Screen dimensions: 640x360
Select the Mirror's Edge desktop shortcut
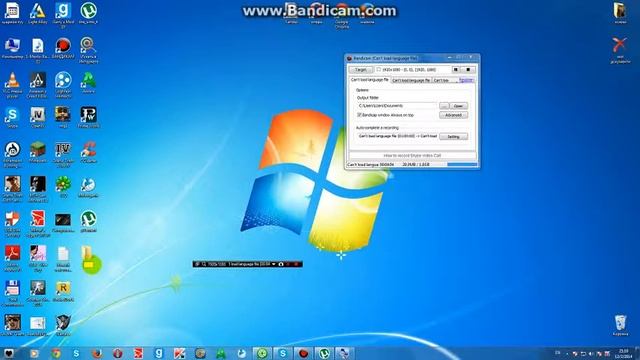pos(38,224)
